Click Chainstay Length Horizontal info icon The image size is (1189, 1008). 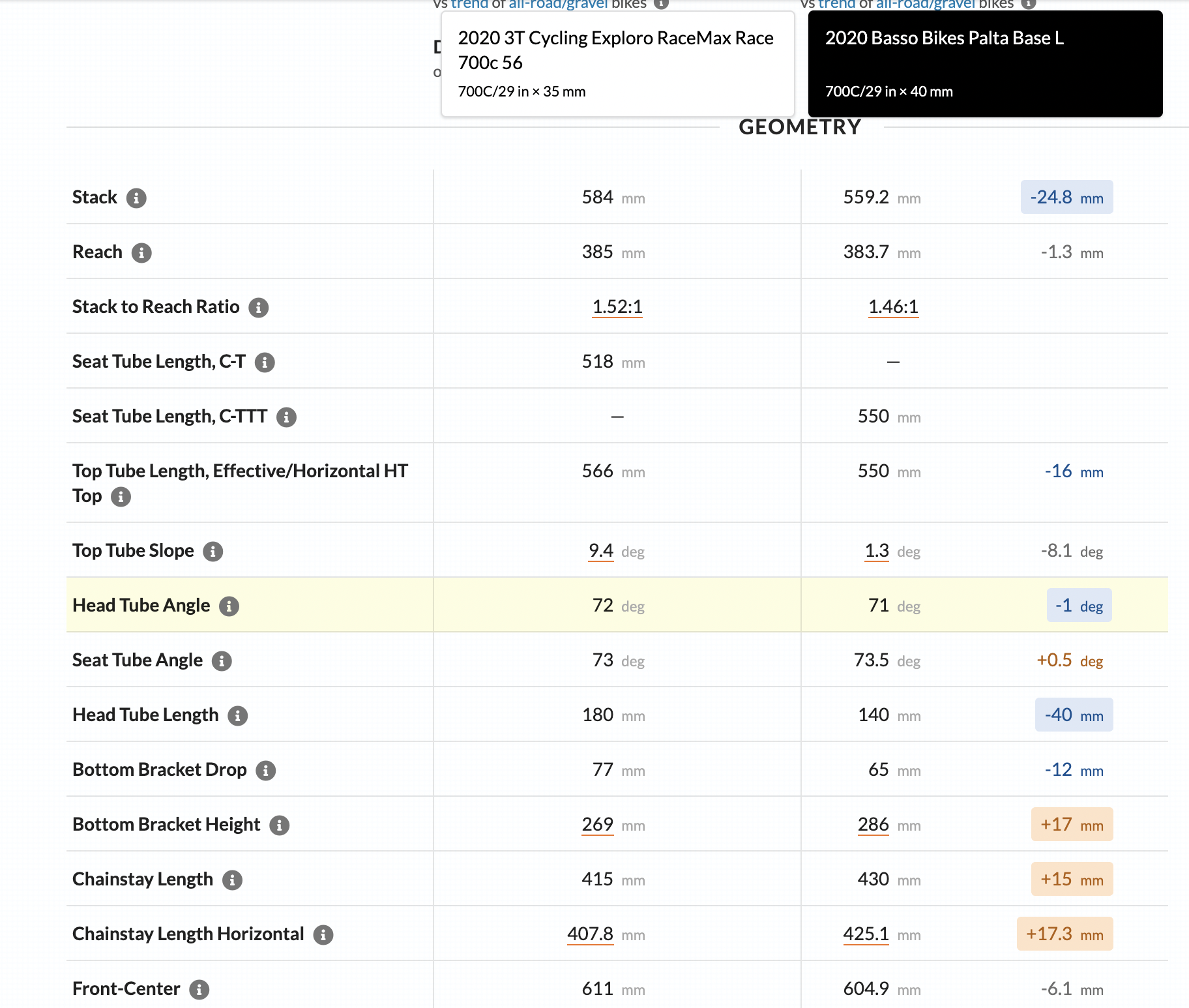[x=323, y=935]
